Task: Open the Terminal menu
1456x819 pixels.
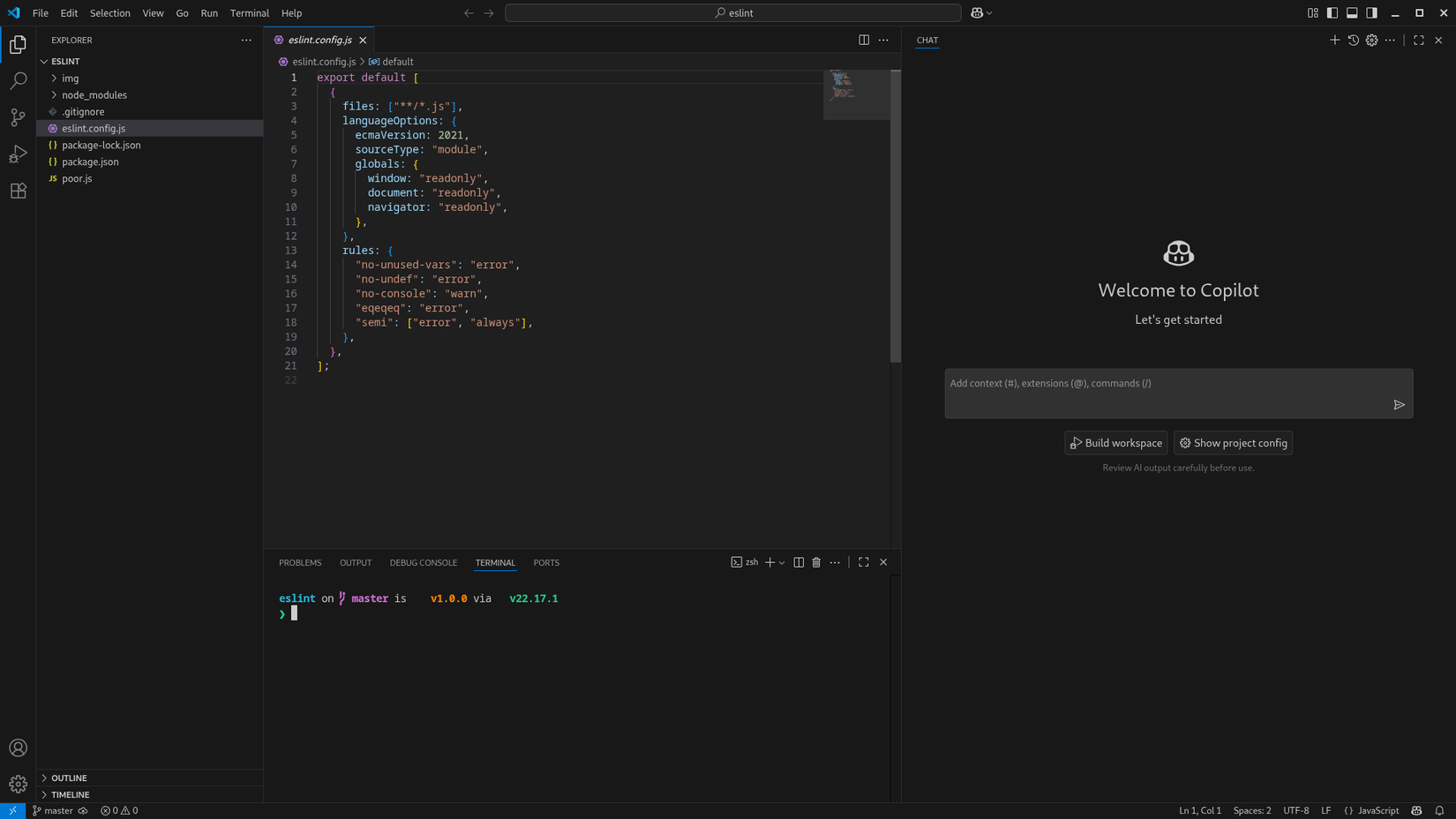Action: [249, 12]
